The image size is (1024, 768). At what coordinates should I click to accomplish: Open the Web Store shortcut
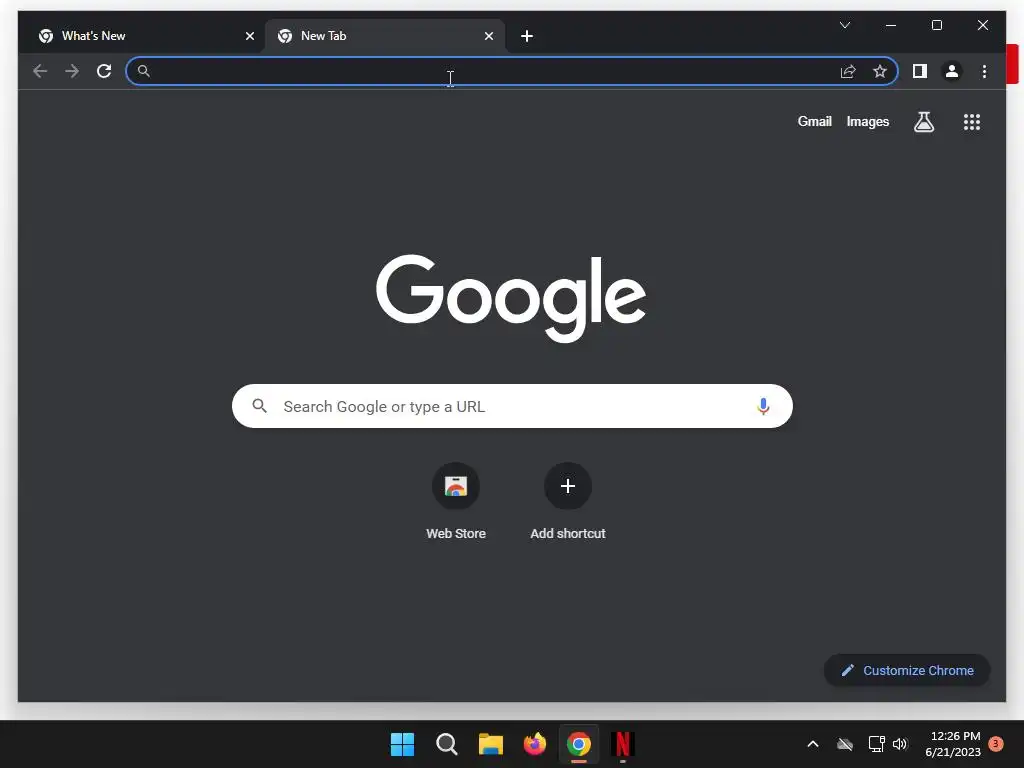click(x=456, y=502)
